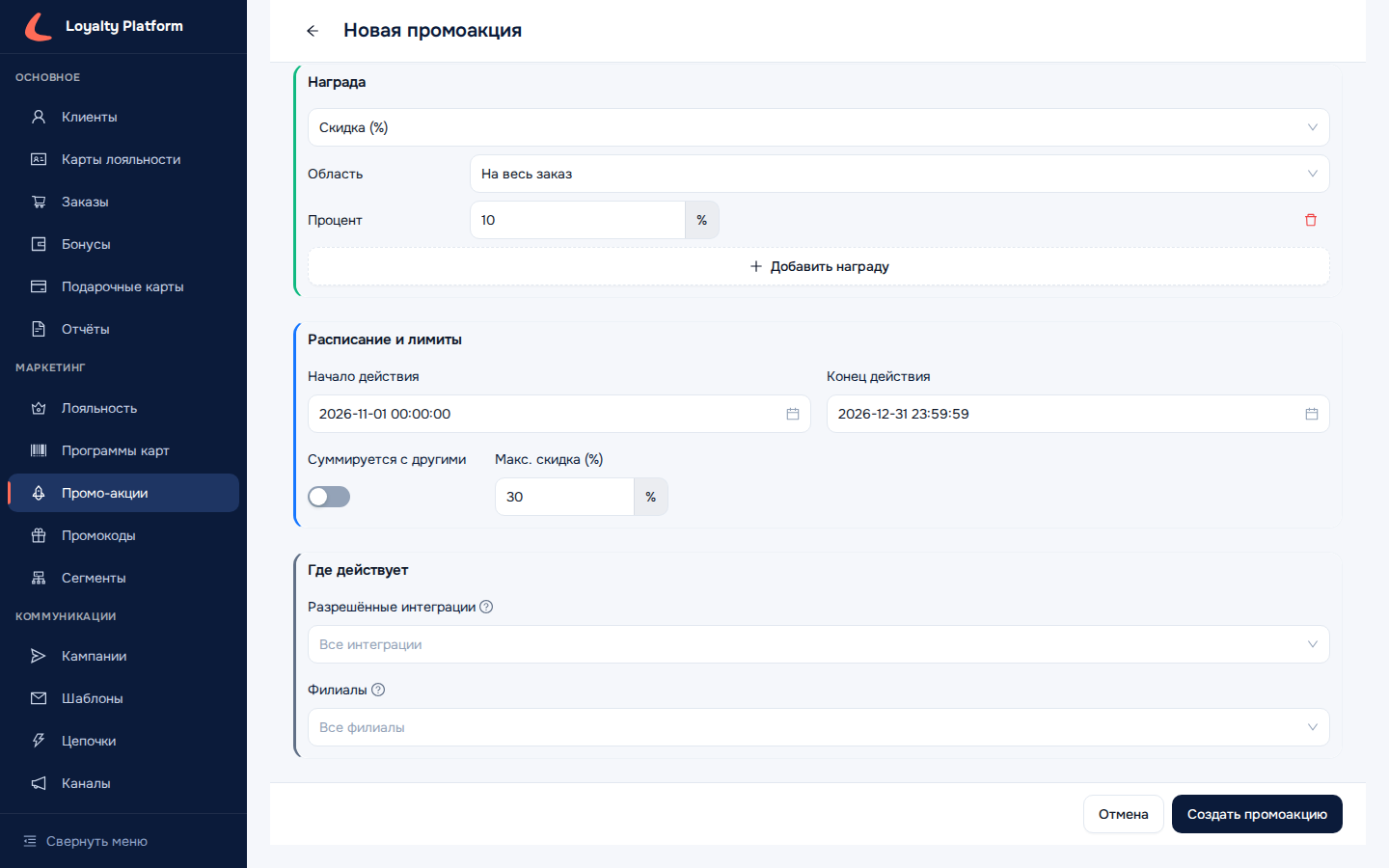Screen dimensions: 1389x868
Task: Click the Процент input field with value 10
Action: pyautogui.click(x=577, y=220)
